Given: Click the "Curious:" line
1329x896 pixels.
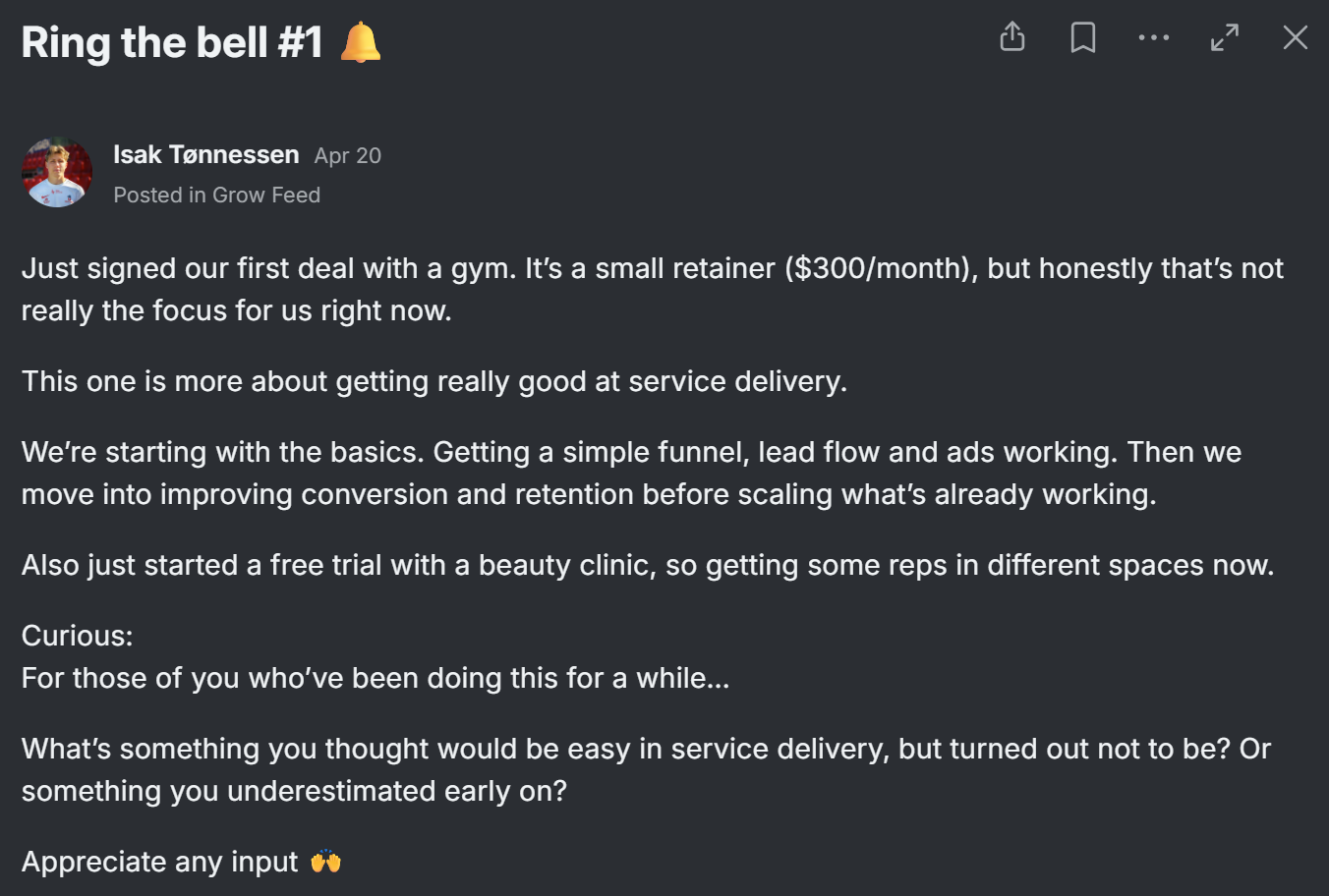Looking at the screenshot, I should coord(78,636).
